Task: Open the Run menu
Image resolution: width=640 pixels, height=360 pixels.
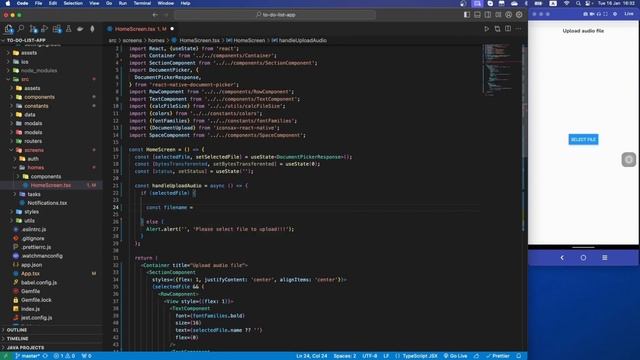Action: pos(122,3)
